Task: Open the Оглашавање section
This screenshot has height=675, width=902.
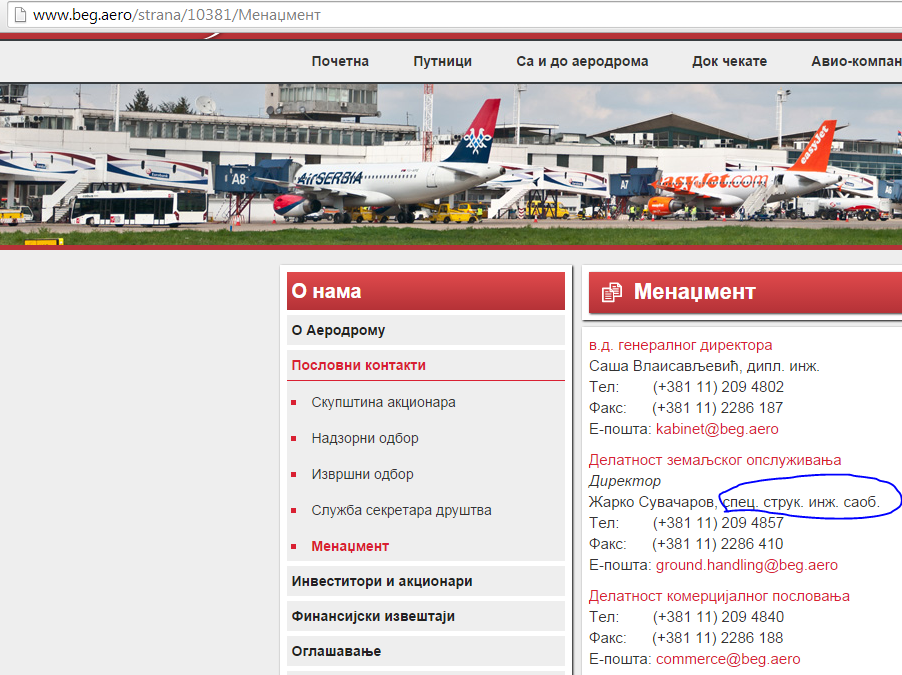Action: (426, 651)
